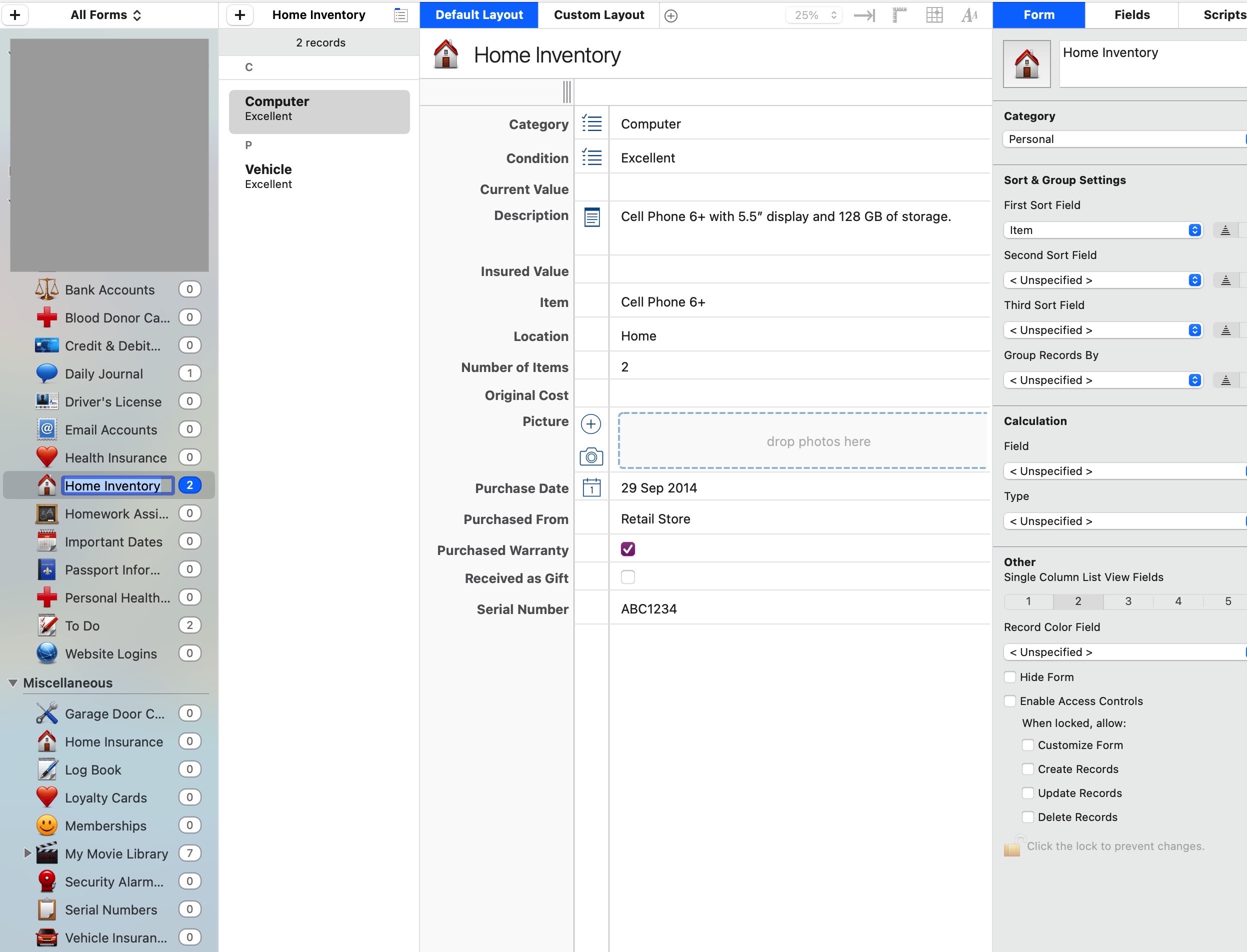The height and width of the screenshot is (952, 1247).
Task: Switch to the Custom Layout tab
Action: tap(599, 15)
